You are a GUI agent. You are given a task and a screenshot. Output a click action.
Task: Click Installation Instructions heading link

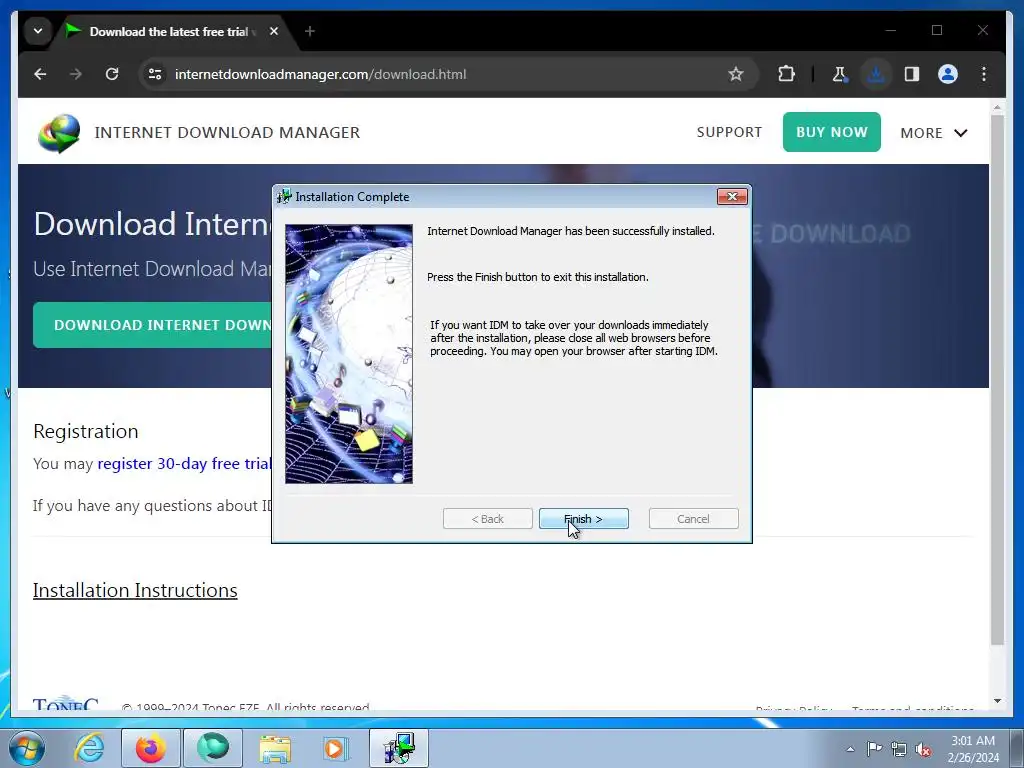135,590
